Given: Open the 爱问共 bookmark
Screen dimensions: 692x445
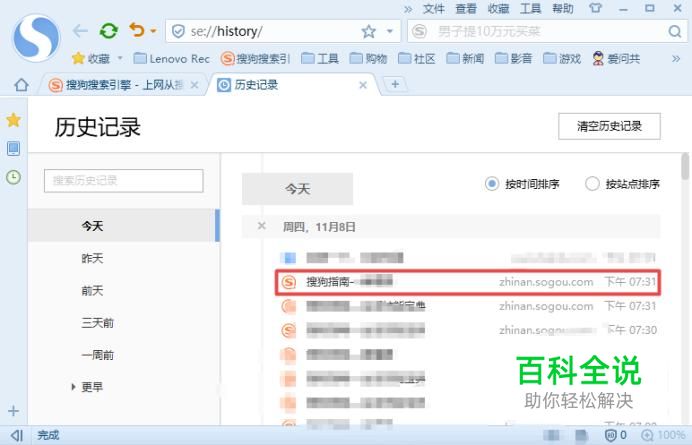Looking at the screenshot, I should click(616, 58).
